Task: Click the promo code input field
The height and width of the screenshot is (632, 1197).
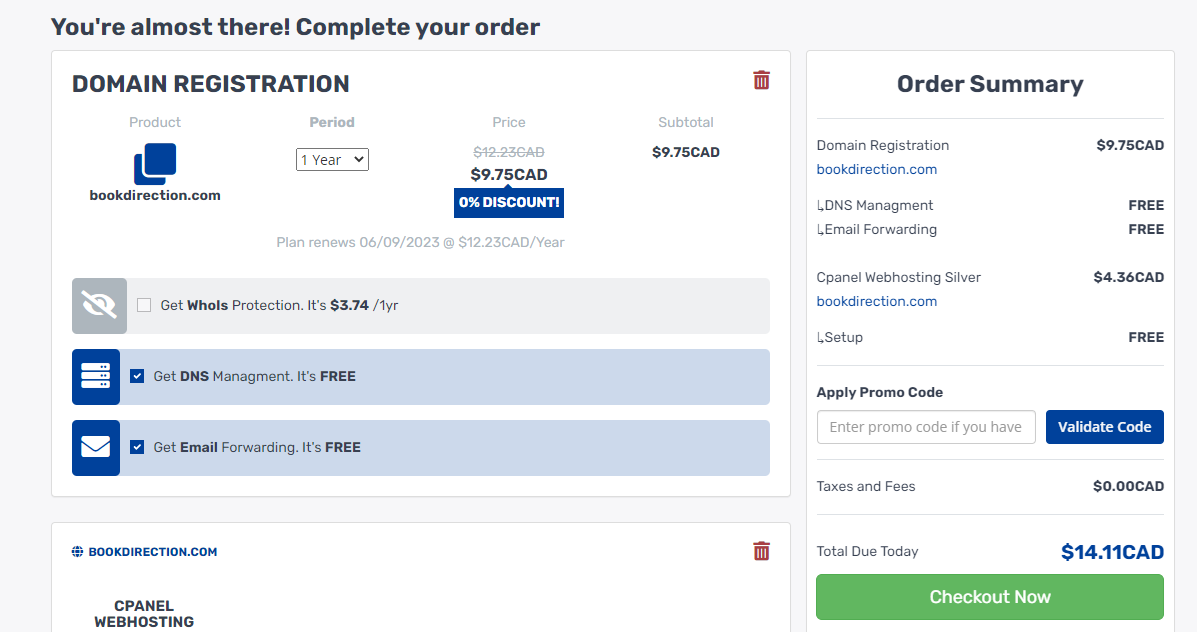Action: coord(925,427)
